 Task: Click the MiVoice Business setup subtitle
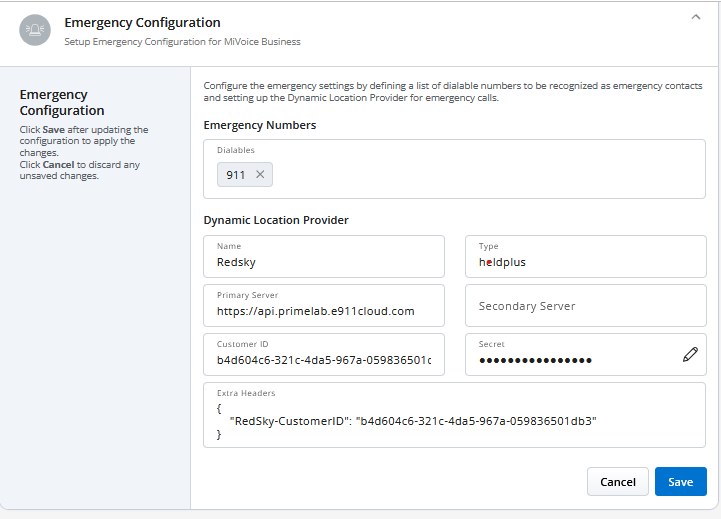point(182,42)
